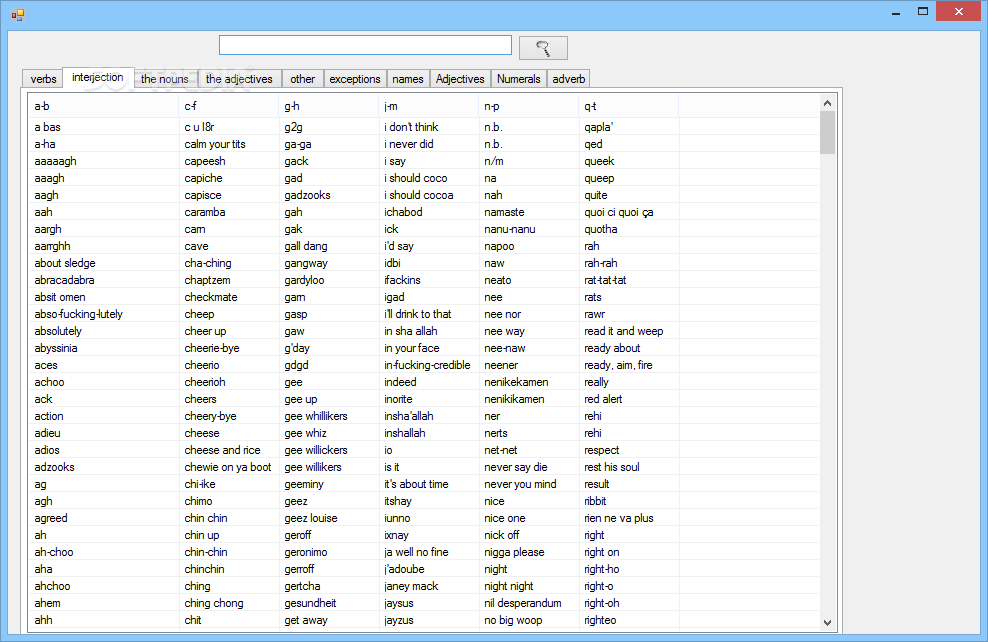Click the c-f column header
The width and height of the screenshot is (988, 642).
tap(228, 106)
